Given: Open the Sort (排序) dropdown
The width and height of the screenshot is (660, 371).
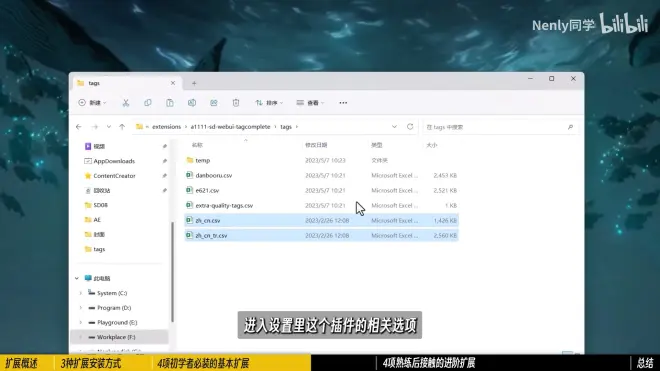Looking at the screenshot, I should click(269, 103).
